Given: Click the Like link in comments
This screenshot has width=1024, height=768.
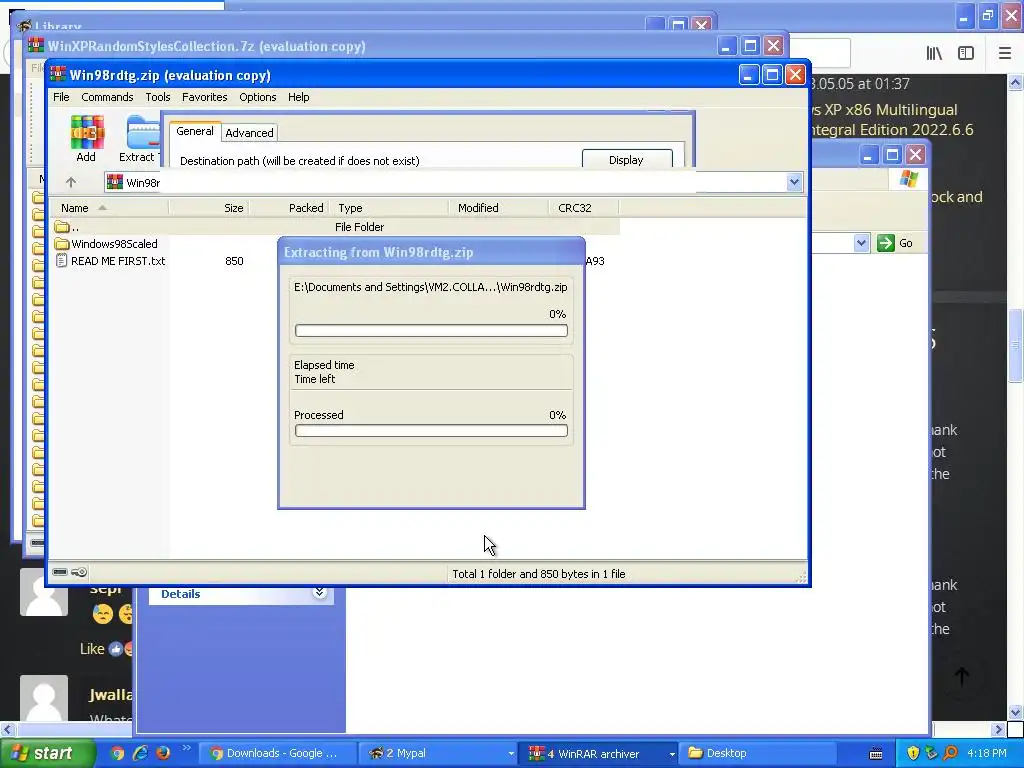Looking at the screenshot, I should pos(92,648).
